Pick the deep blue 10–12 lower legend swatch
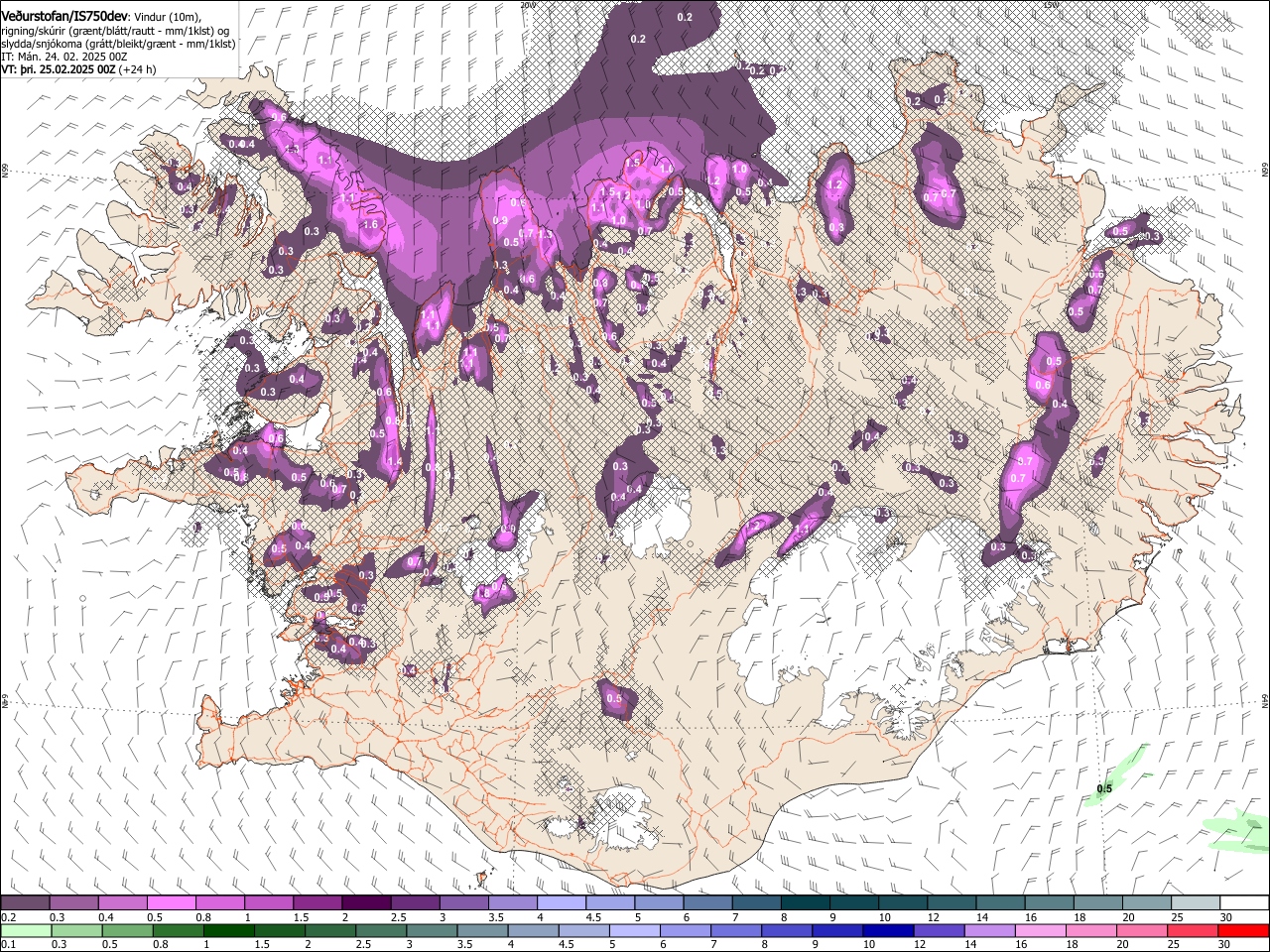This screenshot has height=952, width=1270. 888,930
